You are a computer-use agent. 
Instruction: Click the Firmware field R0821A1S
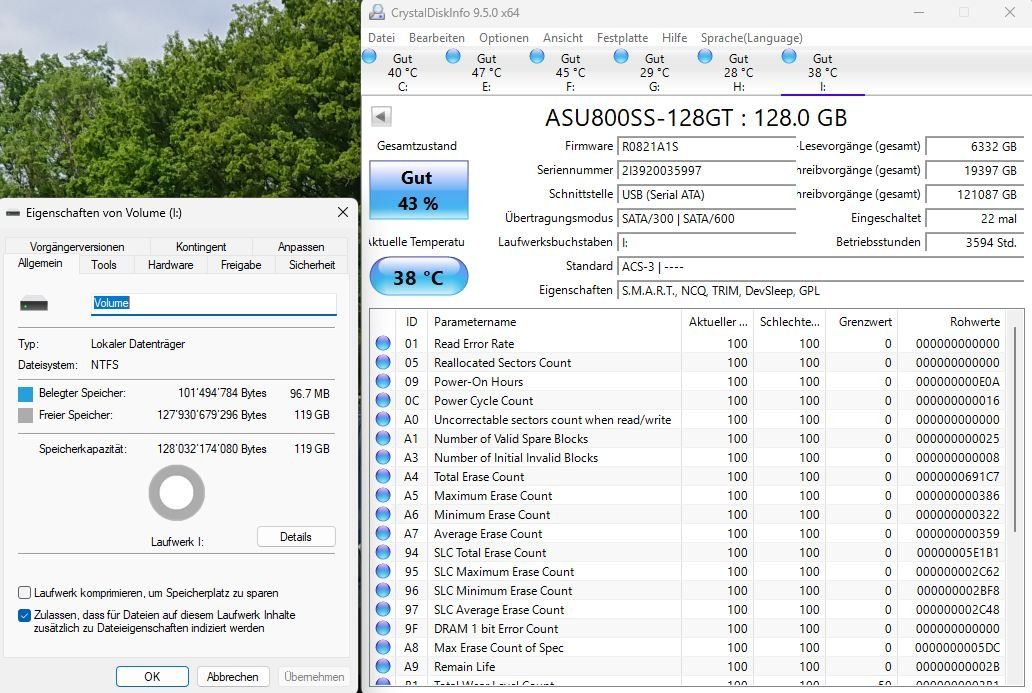click(x=706, y=147)
